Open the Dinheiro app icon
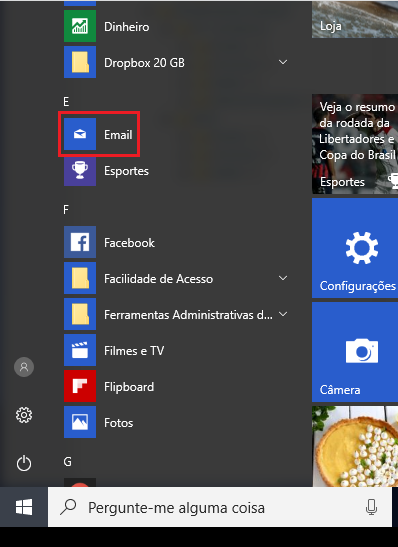This screenshot has width=398, height=547. (x=80, y=26)
